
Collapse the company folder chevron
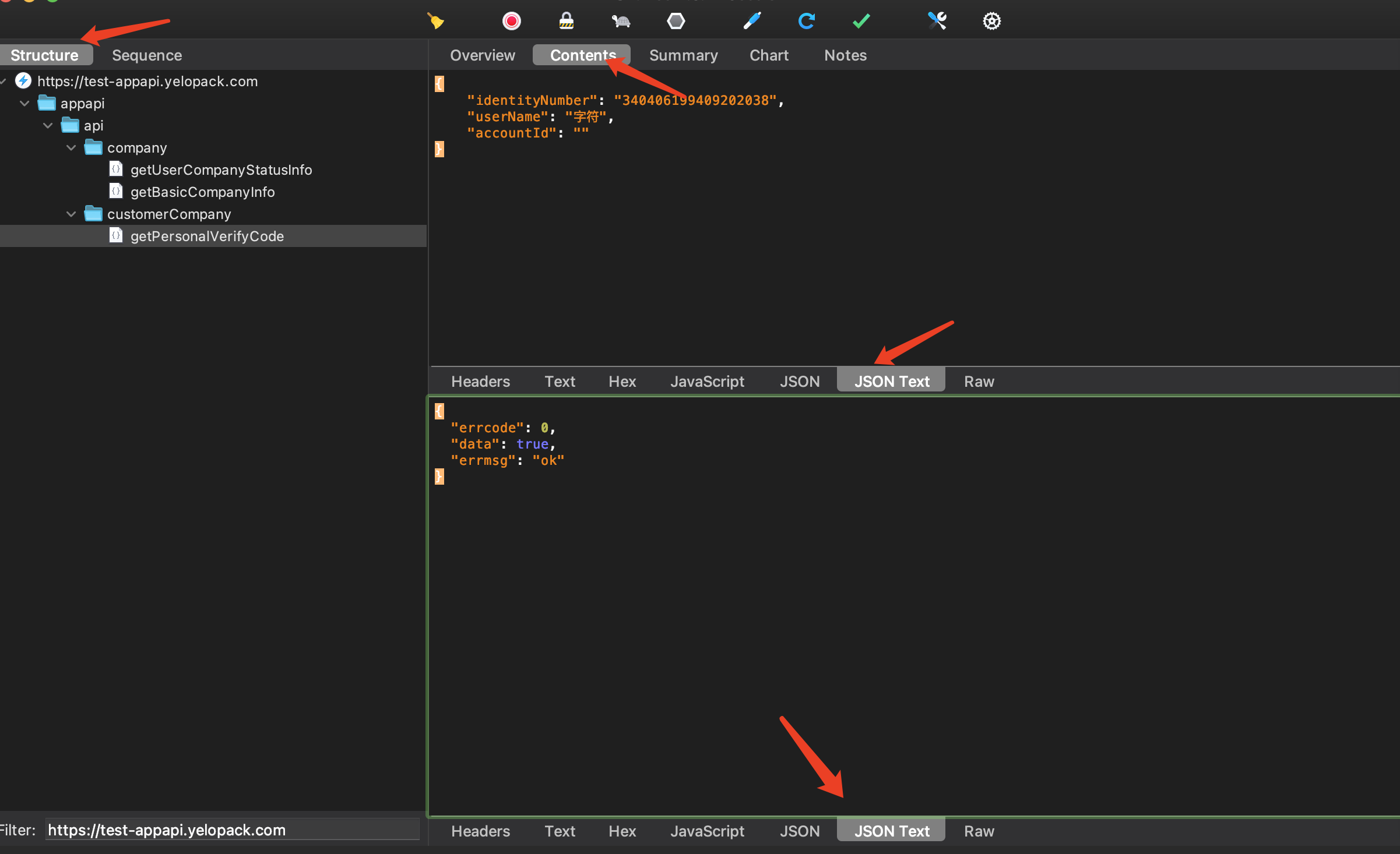point(71,147)
